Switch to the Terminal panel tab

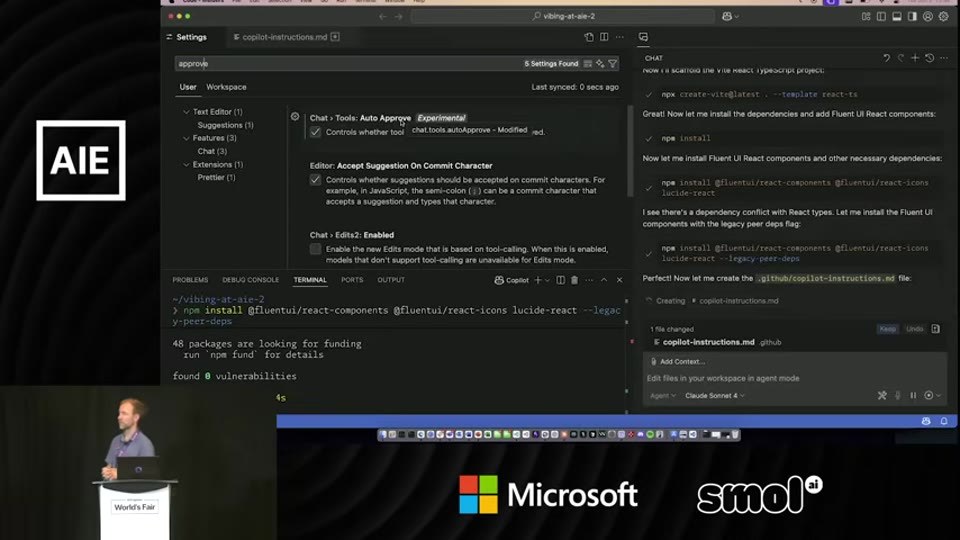tap(310, 280)
